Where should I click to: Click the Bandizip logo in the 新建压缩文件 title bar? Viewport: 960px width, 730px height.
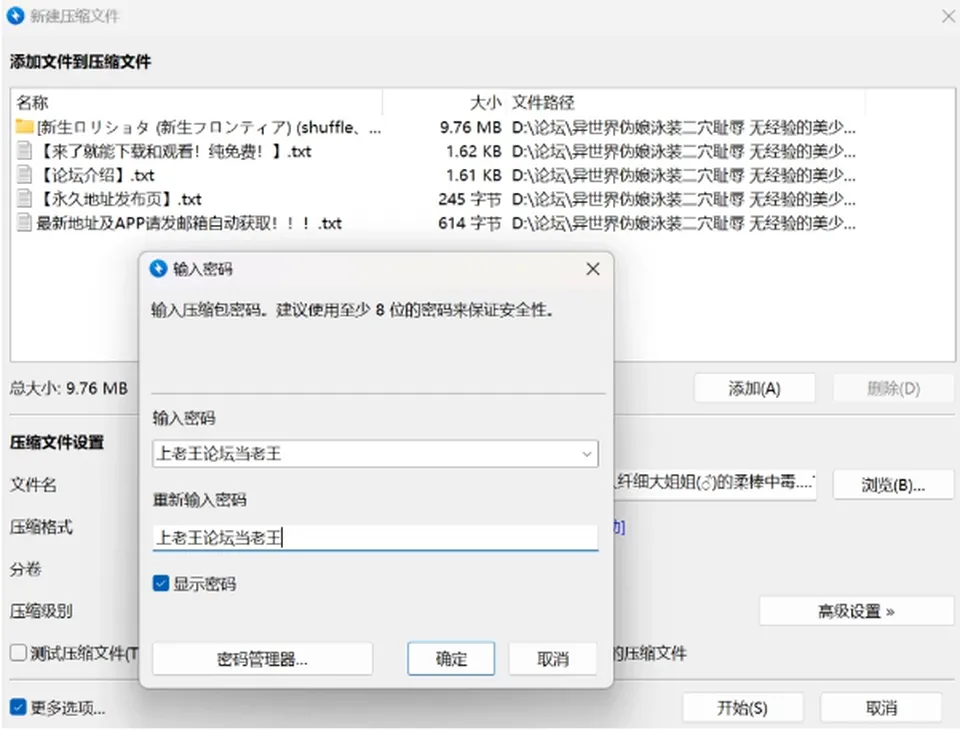[15, 15]
